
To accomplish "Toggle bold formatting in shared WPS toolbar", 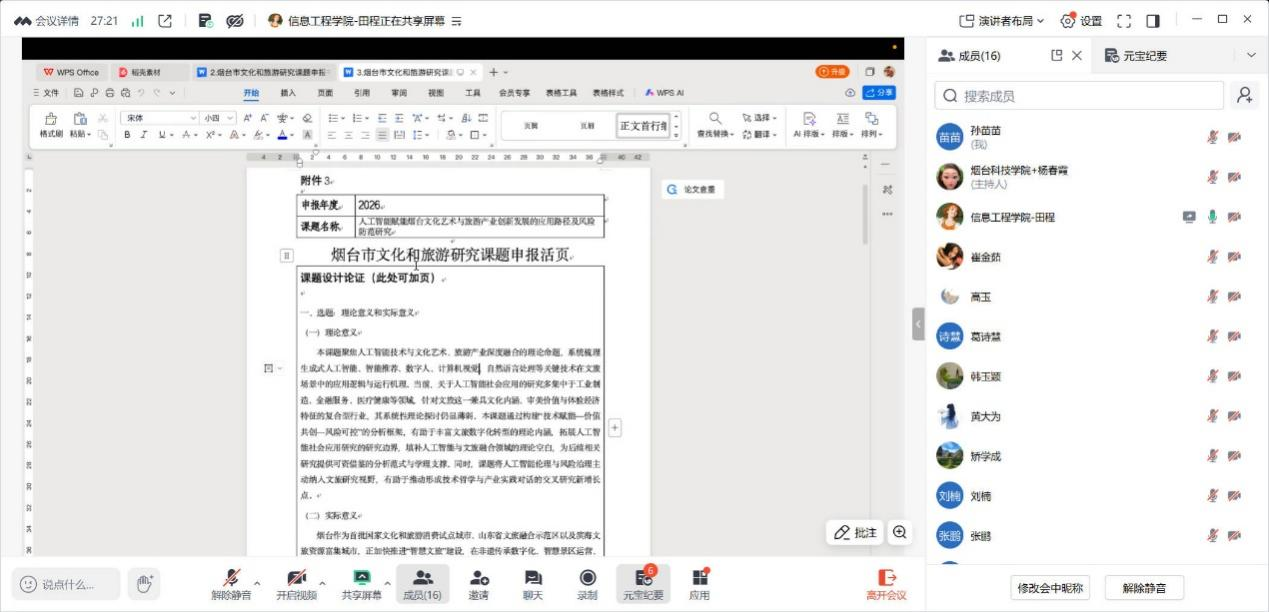I will pyautogui.click(x=128, y=135).
